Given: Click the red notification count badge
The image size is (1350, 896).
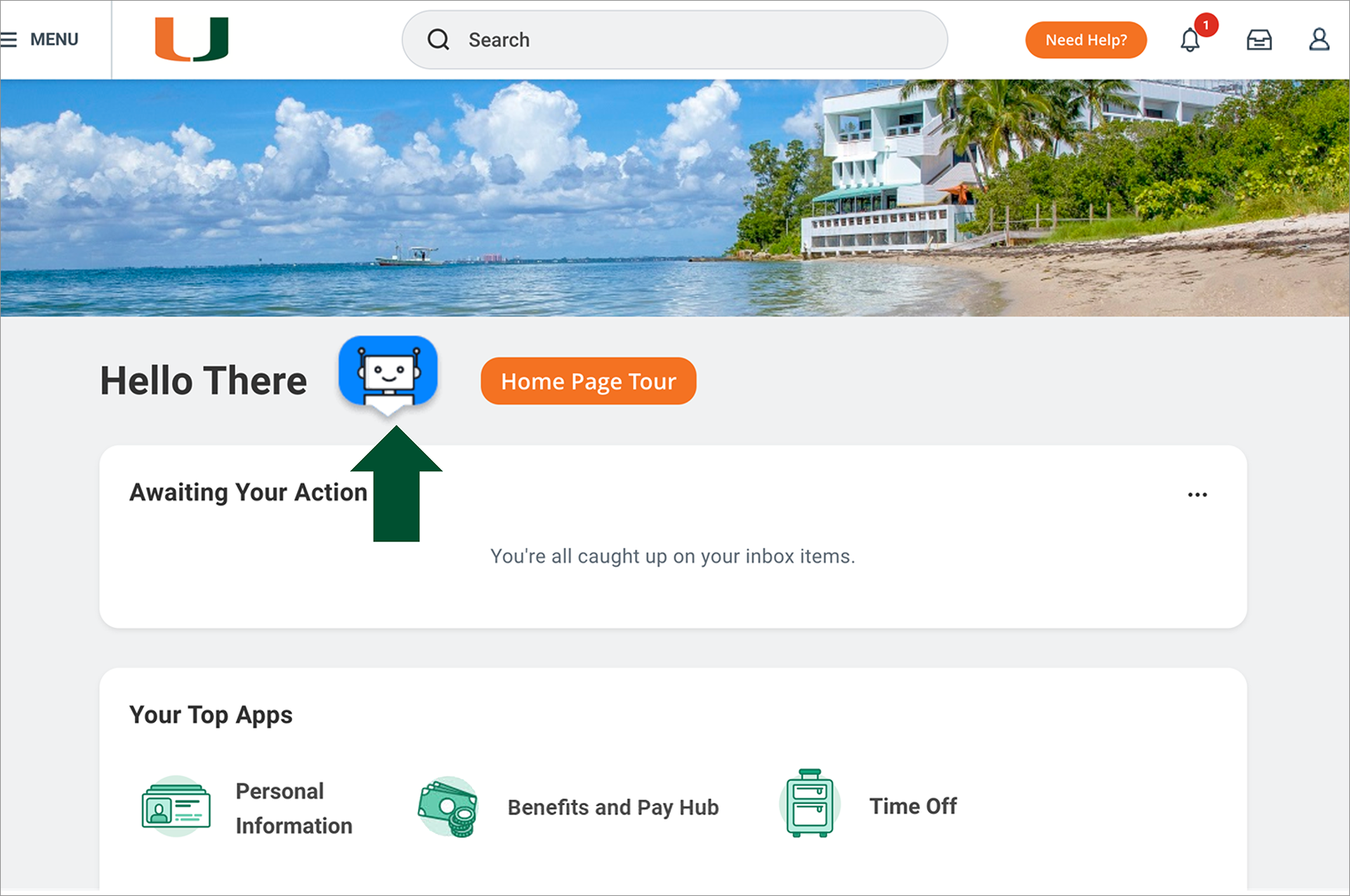Looking at the screenshot, I should click(x=1206, y=25).
